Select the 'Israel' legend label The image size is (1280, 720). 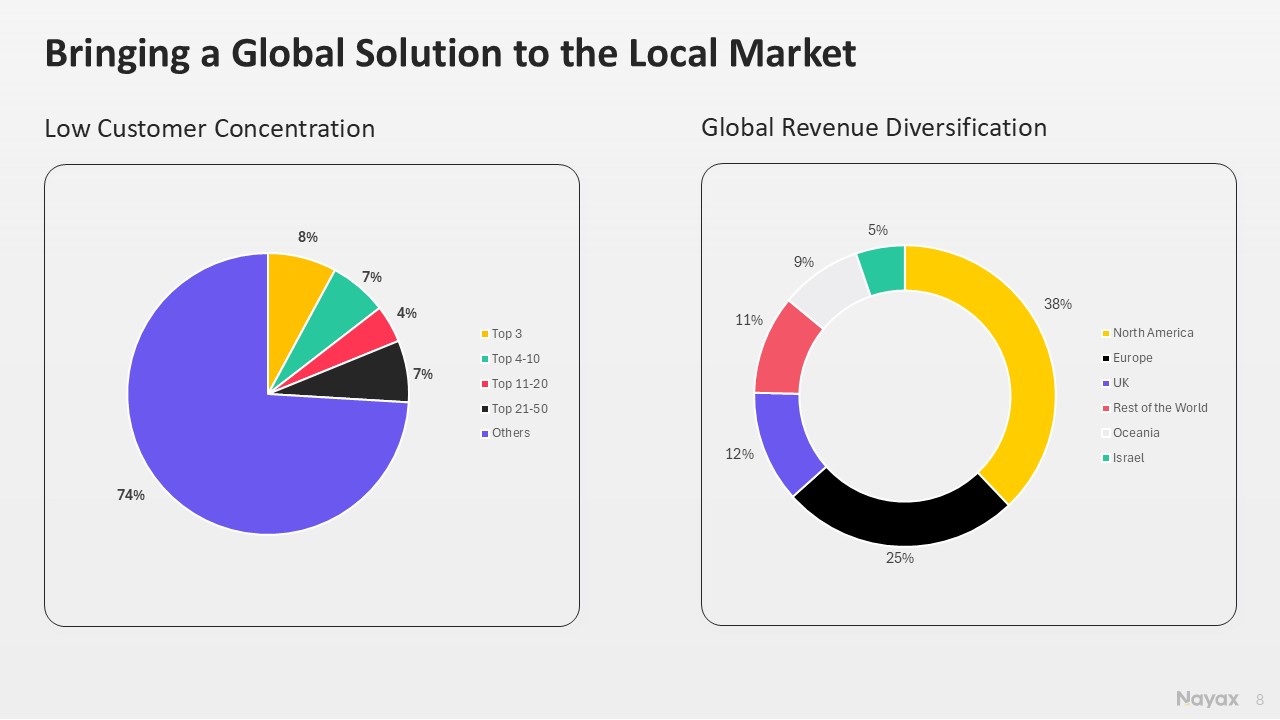pos(1128,458)
